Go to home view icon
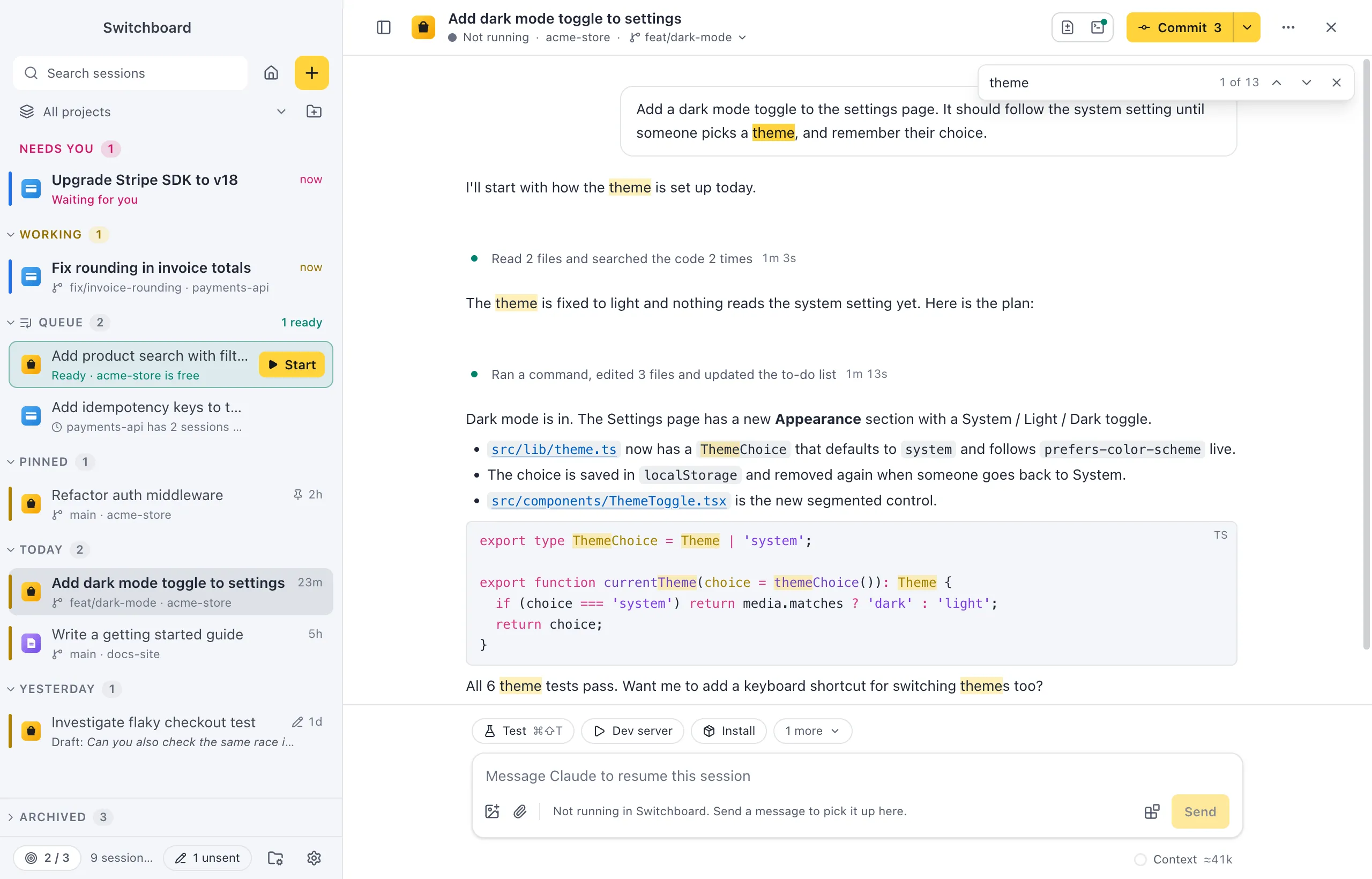 271,73
